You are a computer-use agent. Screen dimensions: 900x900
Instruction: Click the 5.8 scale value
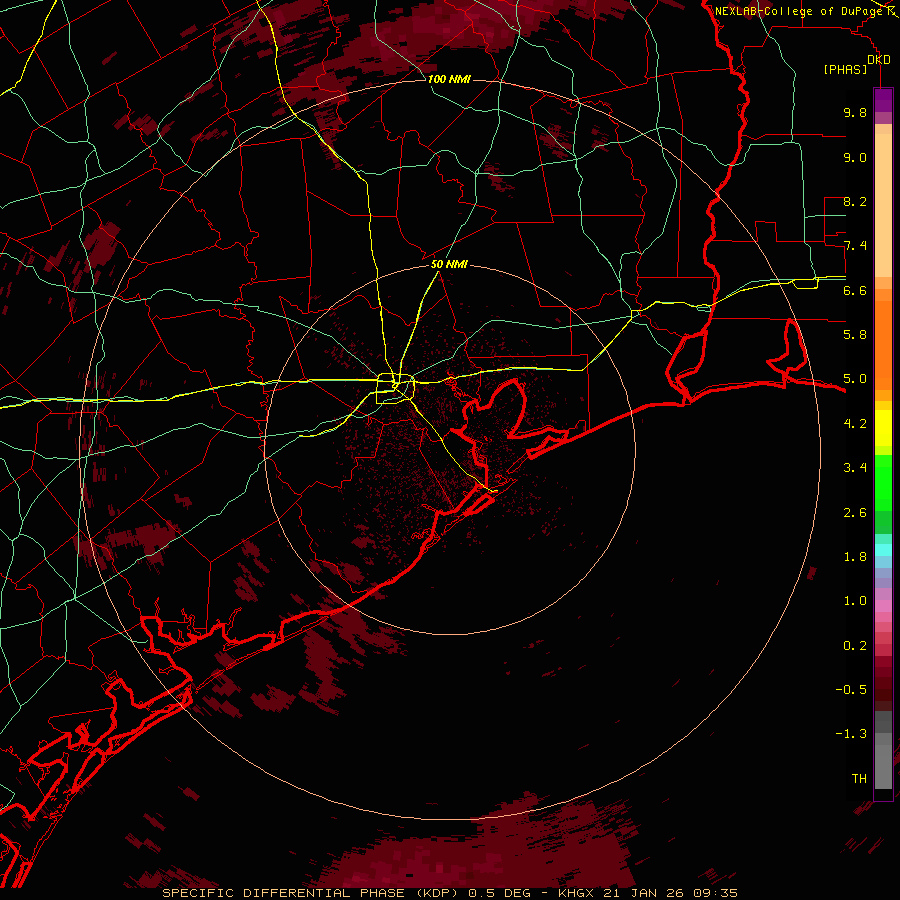[x=855, y=335]
